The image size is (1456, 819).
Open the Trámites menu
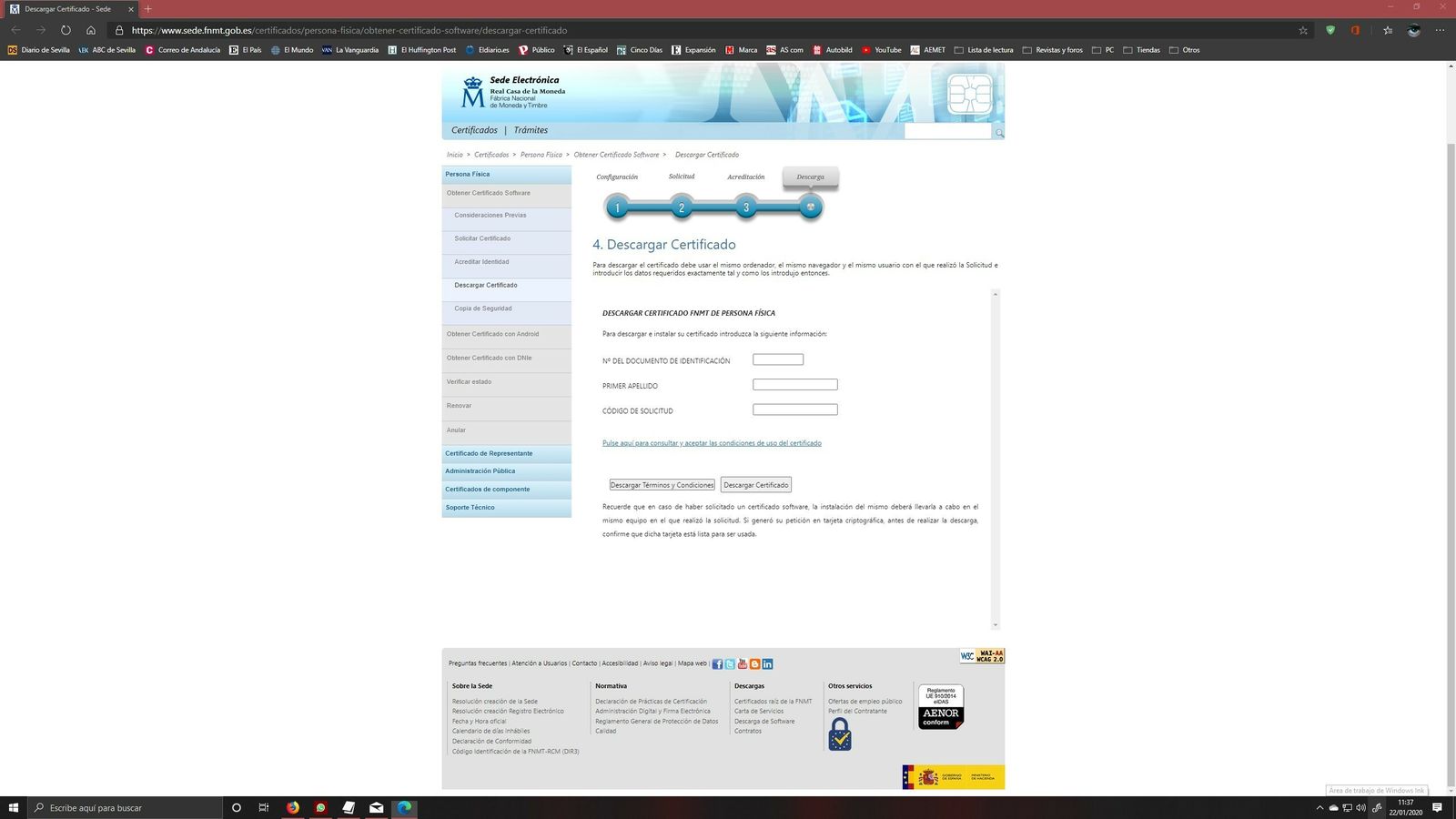(531, 130)
